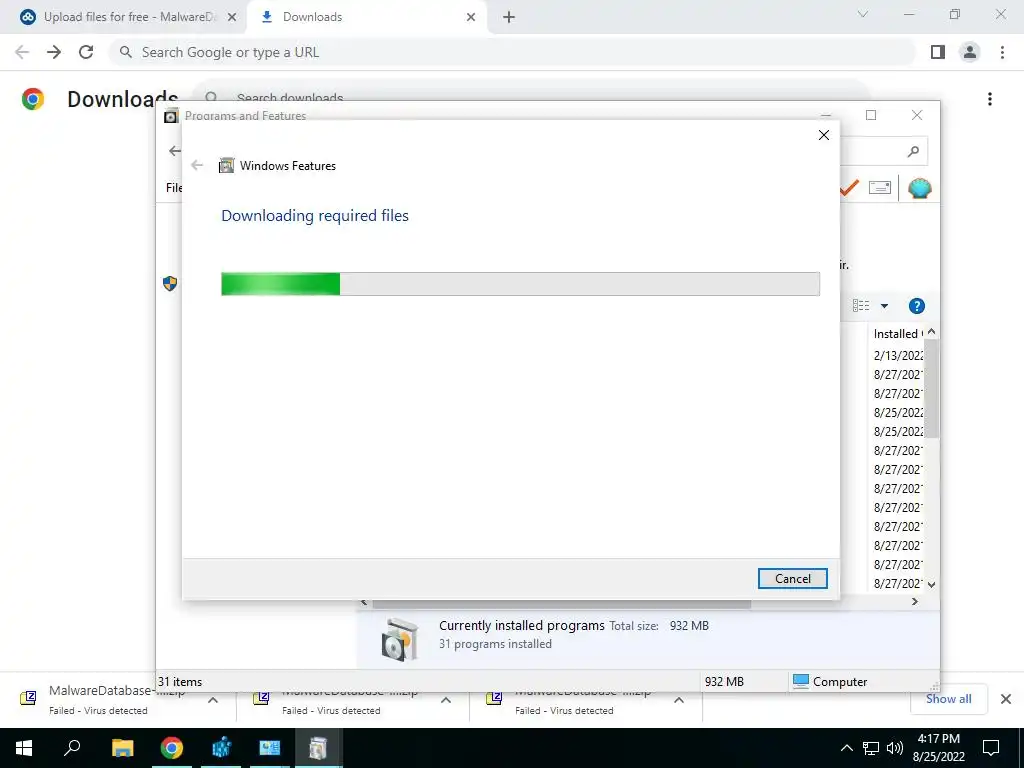Screen dimensions: 1024x768
Task: Click the first failed MalwareDatabase zip icon
Action: 28,698
